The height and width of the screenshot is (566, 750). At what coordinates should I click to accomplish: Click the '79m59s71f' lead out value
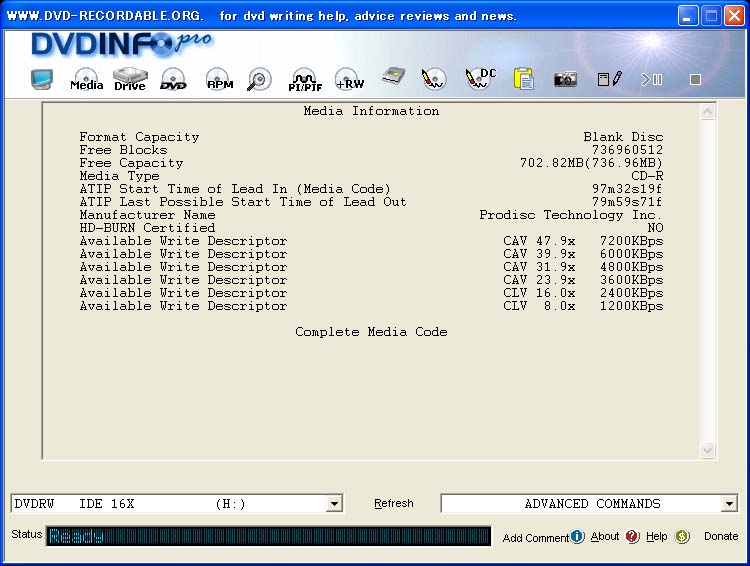pos(628,202)
